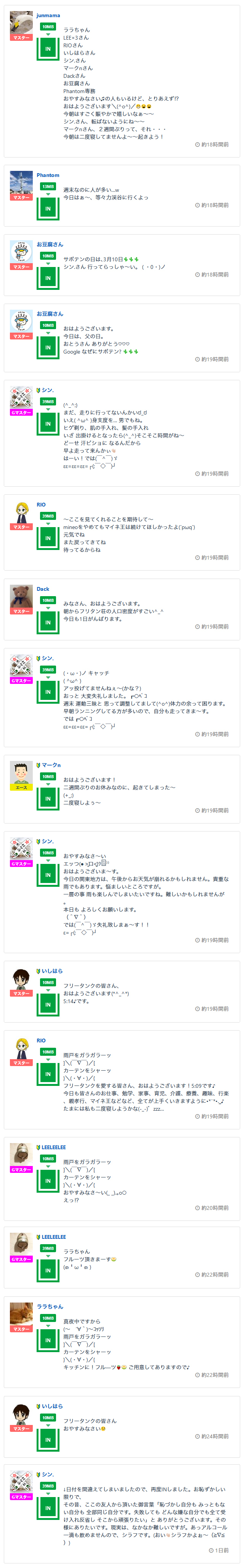Open the ララちゃん poster name link

click(x=50, y=1307)
